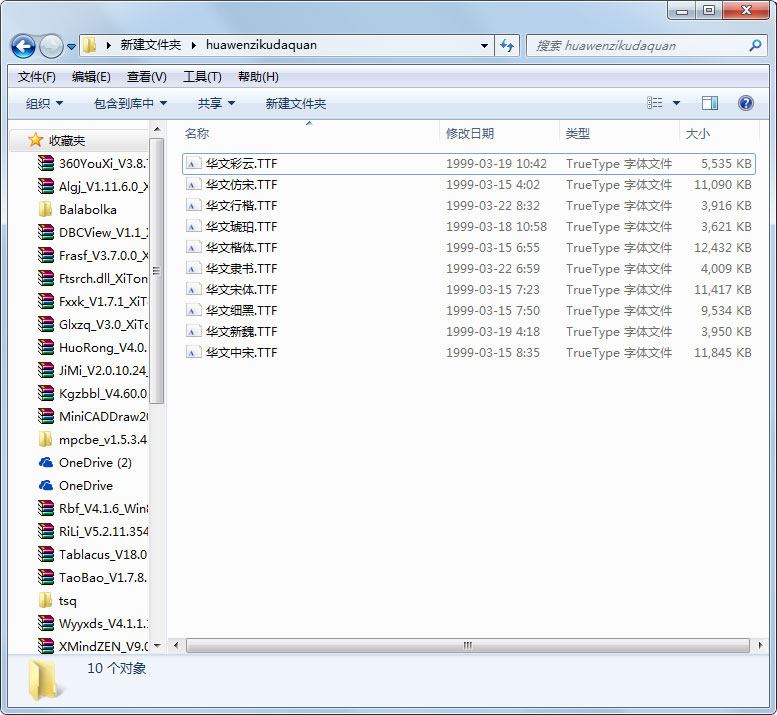Select the Balabolka folder in sidebar
This screenshot has width=777, height=715.
tap(87, 210)
